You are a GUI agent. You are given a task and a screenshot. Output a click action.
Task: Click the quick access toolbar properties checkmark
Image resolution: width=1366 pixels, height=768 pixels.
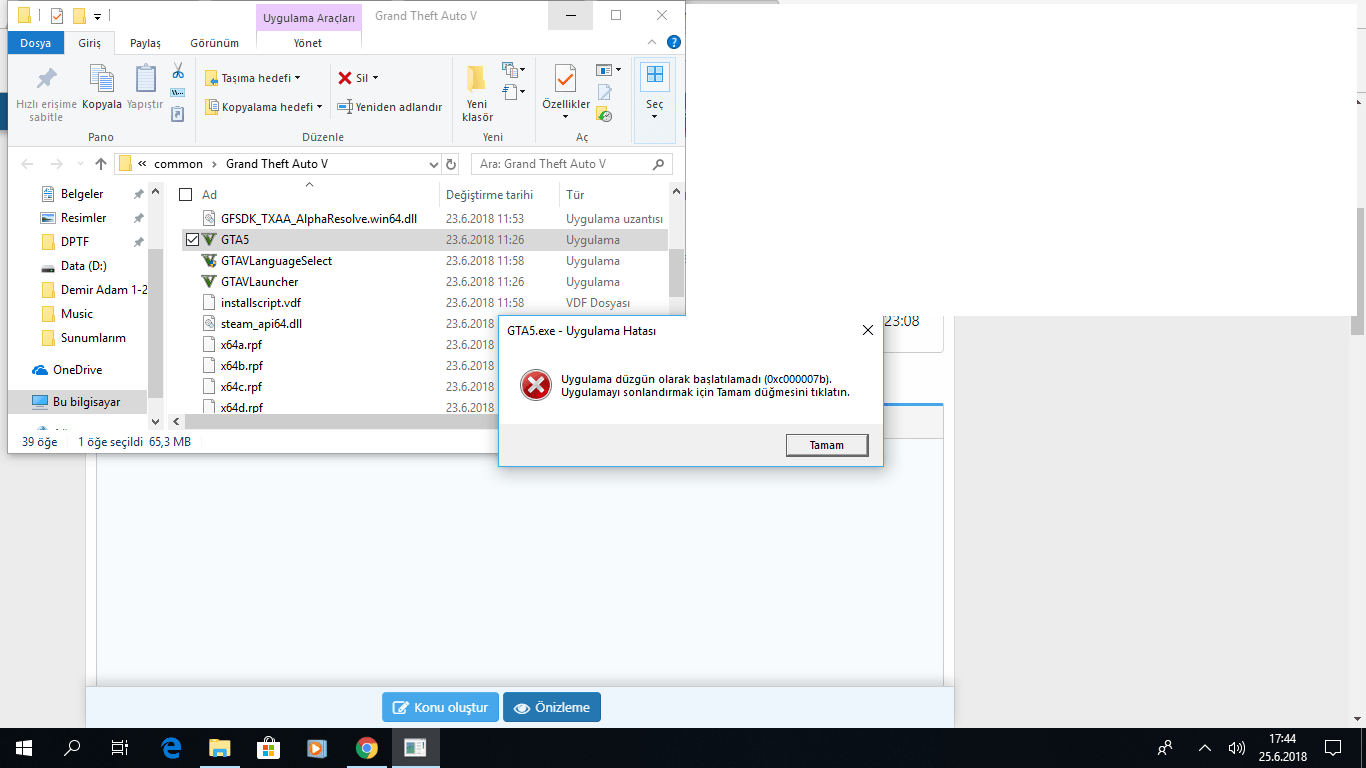57,15
